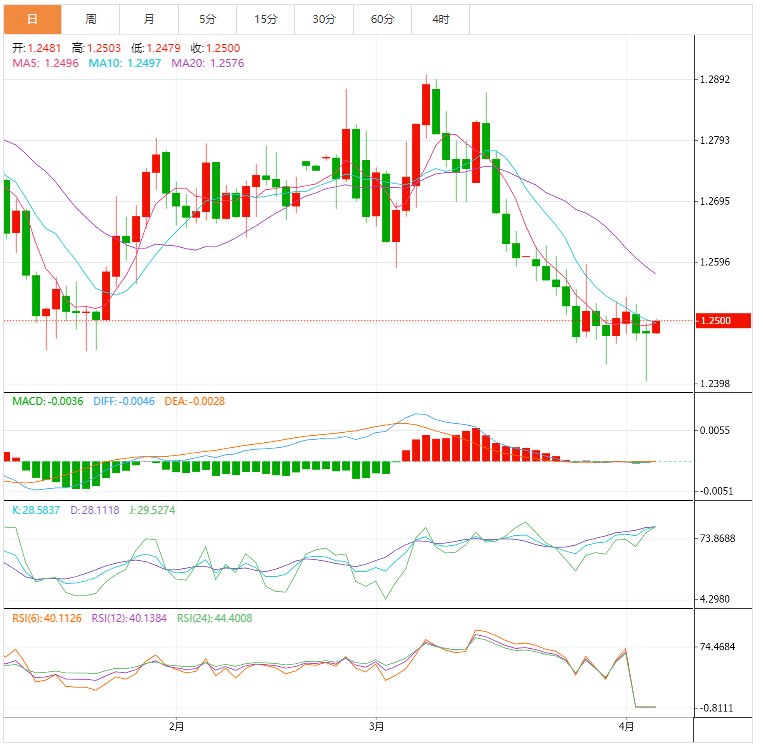The height and width of the screenshot is (750, 763).
Task: Select the 30分 interval tab
Action: (x=324, y=19)
